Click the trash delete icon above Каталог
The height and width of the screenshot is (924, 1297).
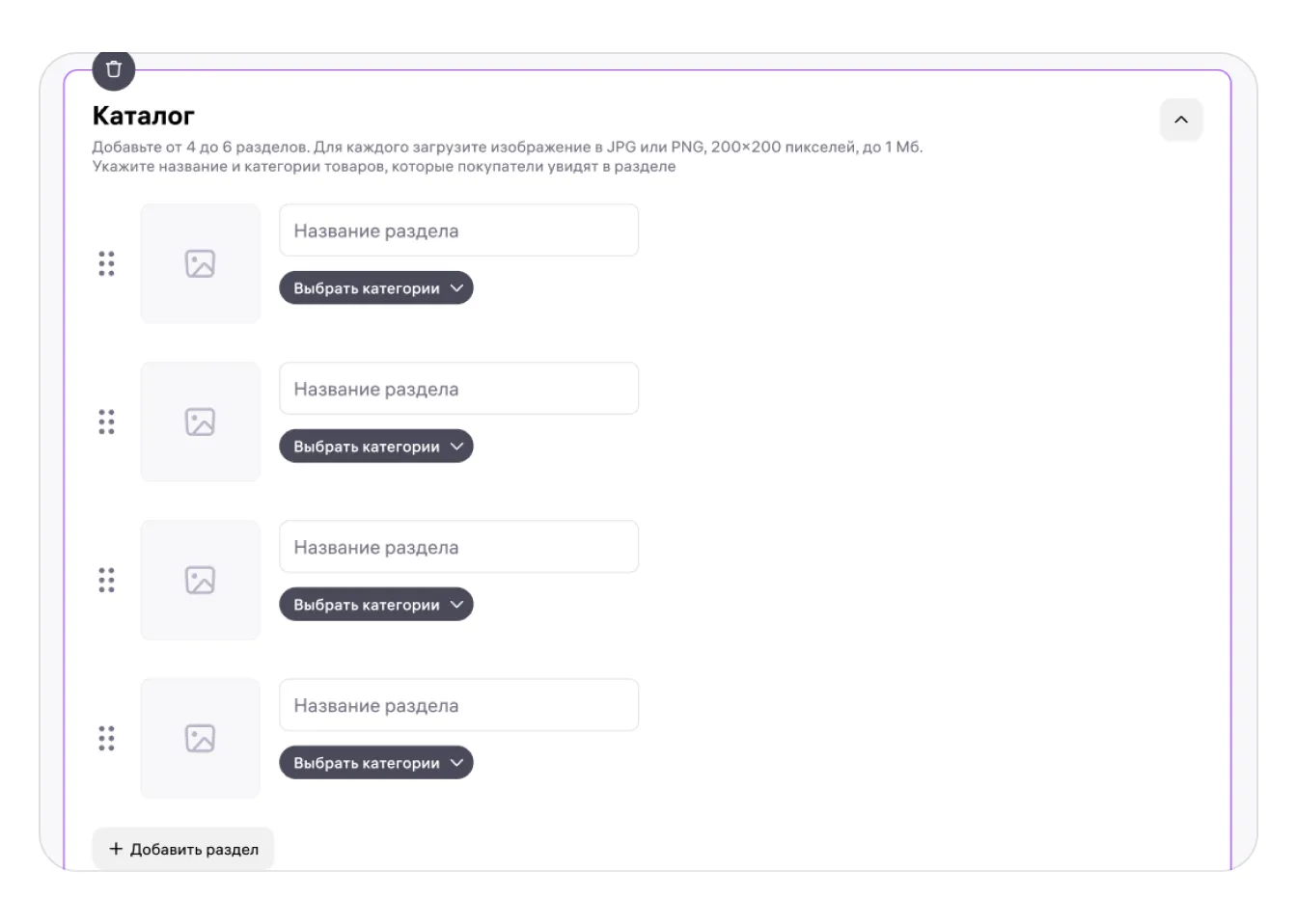click(x=114, y=69)
